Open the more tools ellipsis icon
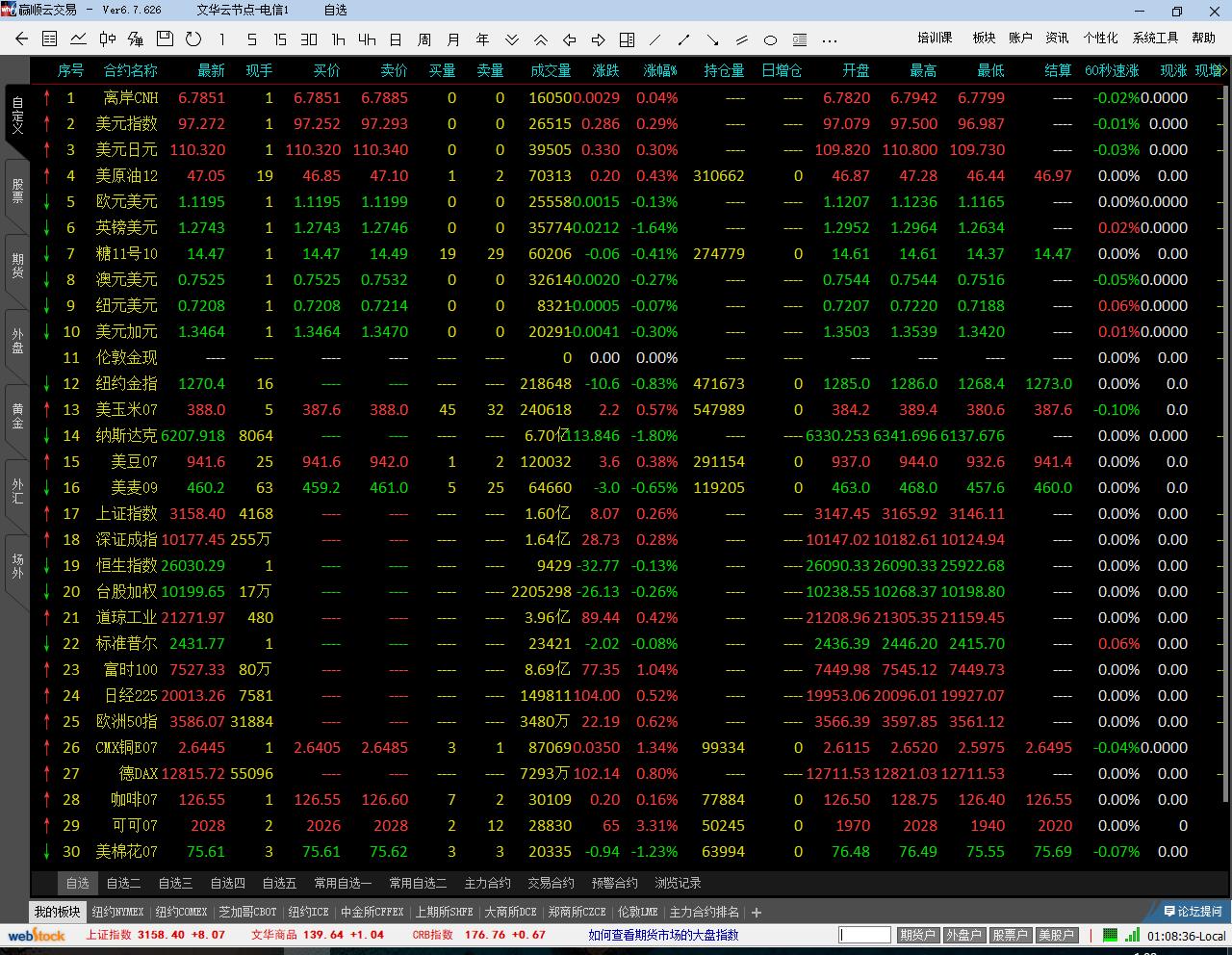This screenshot has width=1232, height=955. tap(830, 40)
